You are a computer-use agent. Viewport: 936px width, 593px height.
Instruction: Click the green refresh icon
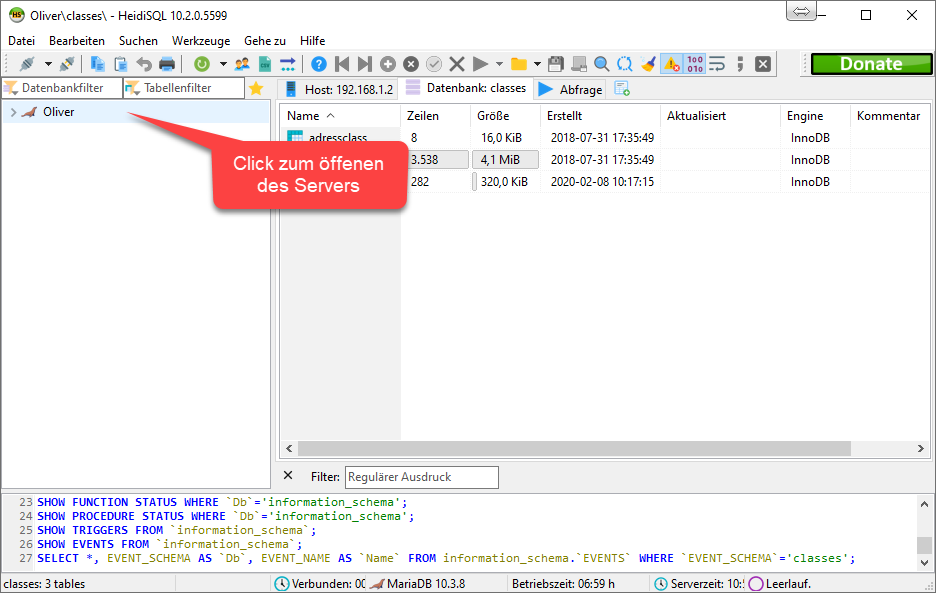click(x=202, y=64)
